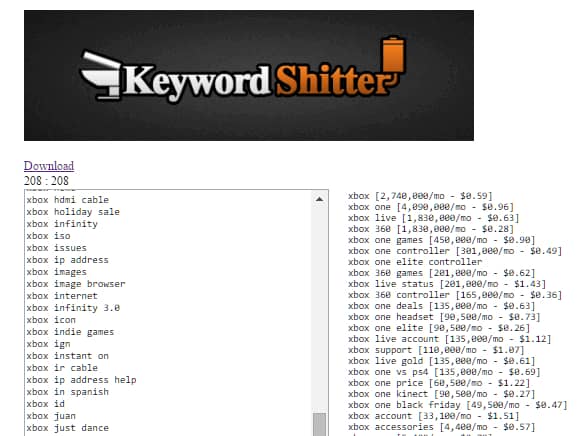Click 'xbox one controller [301,000/mo' row
The height and width of the screenshot is (436, 583).
455,251
